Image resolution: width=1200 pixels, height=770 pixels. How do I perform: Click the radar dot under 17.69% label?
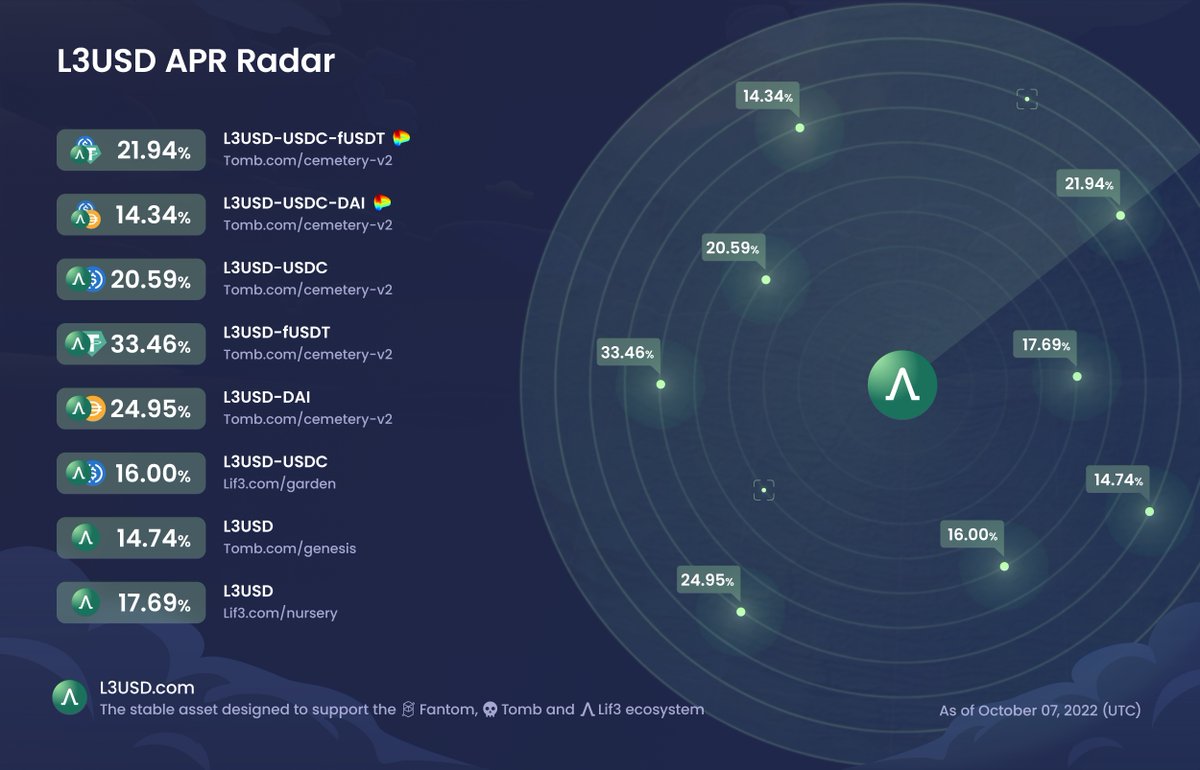(1077, 376)
